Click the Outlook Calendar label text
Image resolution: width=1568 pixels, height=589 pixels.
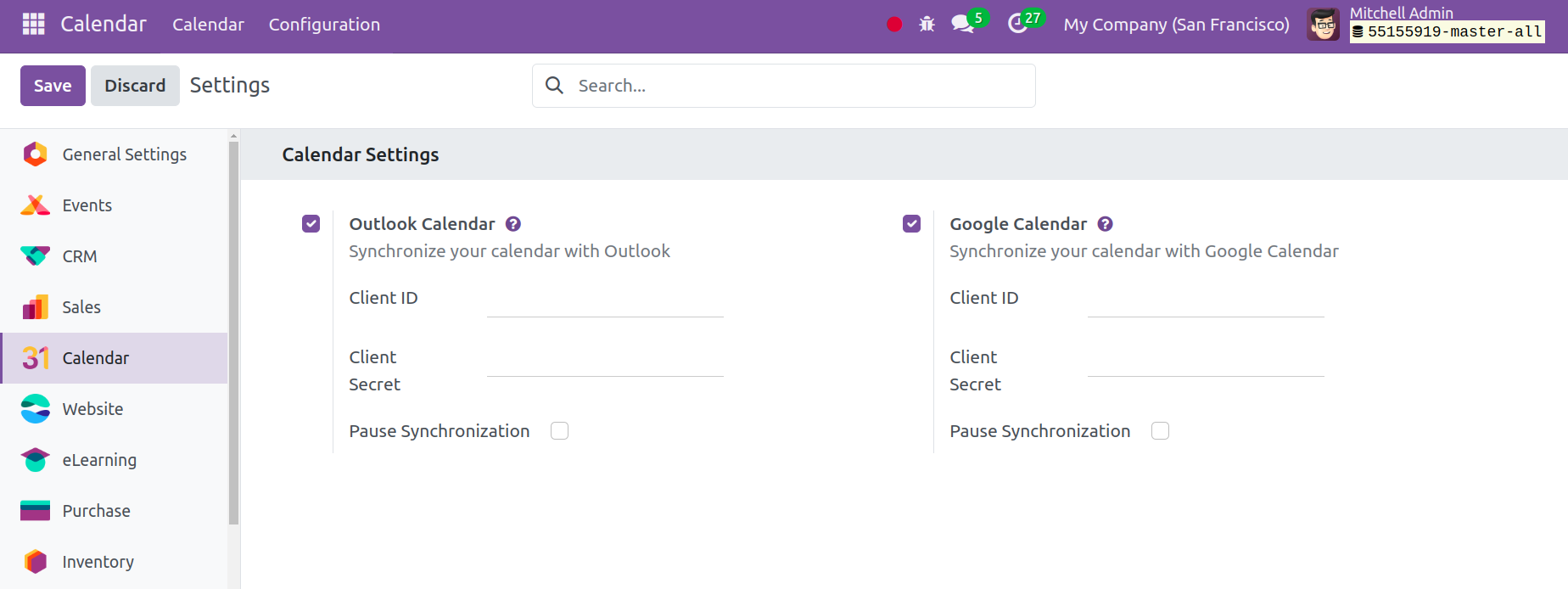(x=422, y=224)
